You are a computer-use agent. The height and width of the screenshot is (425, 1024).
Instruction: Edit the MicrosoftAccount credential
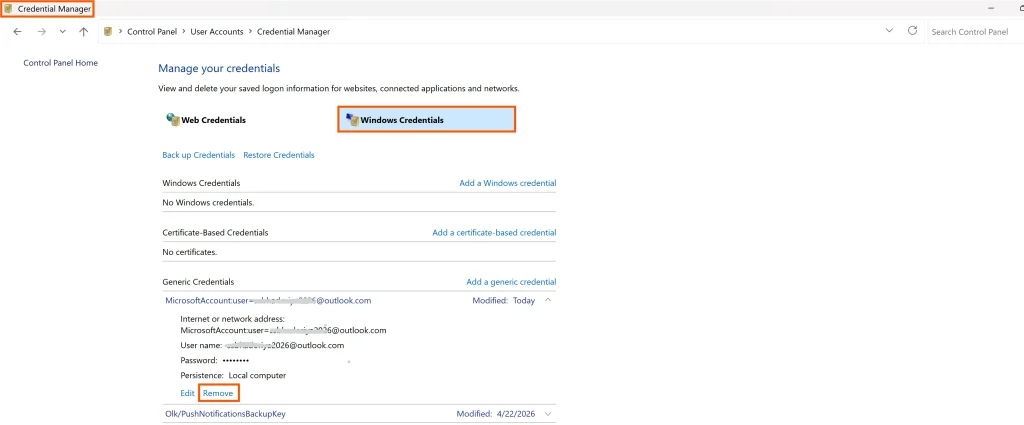[187, 393]
